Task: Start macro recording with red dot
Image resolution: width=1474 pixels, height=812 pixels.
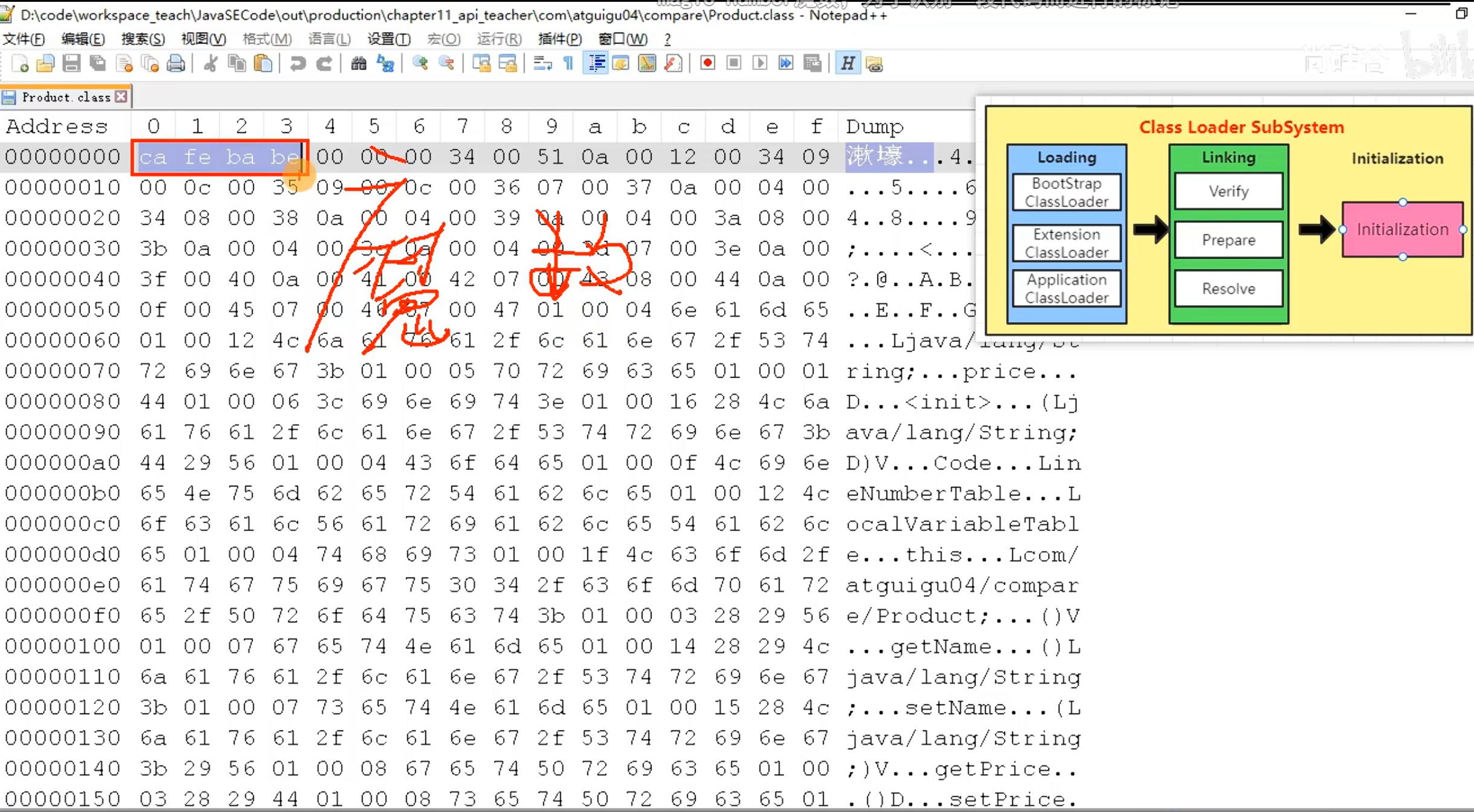Action: (x=708, y=63)
